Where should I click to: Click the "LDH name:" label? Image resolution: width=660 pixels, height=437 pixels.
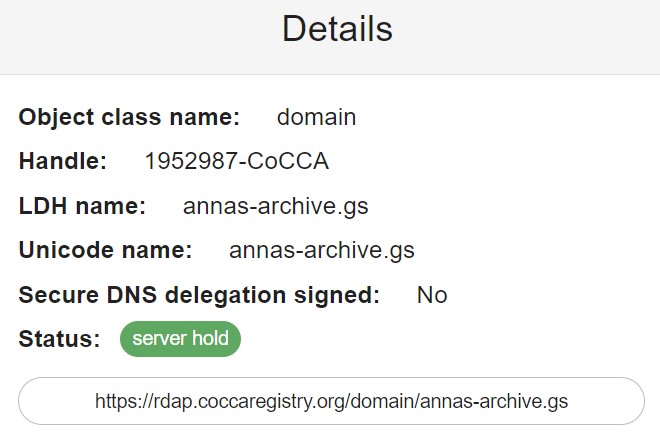tap(82, 207)
